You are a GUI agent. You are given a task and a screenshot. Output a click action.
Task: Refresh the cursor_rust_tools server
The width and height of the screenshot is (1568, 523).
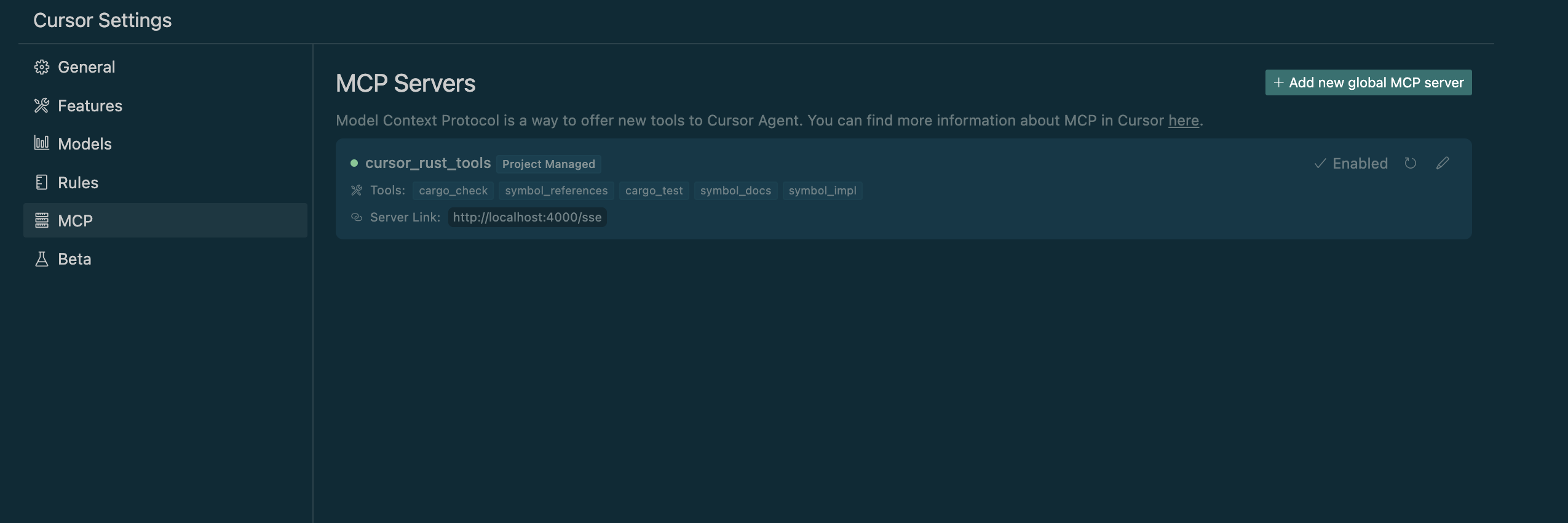[x=1411, y=163]
